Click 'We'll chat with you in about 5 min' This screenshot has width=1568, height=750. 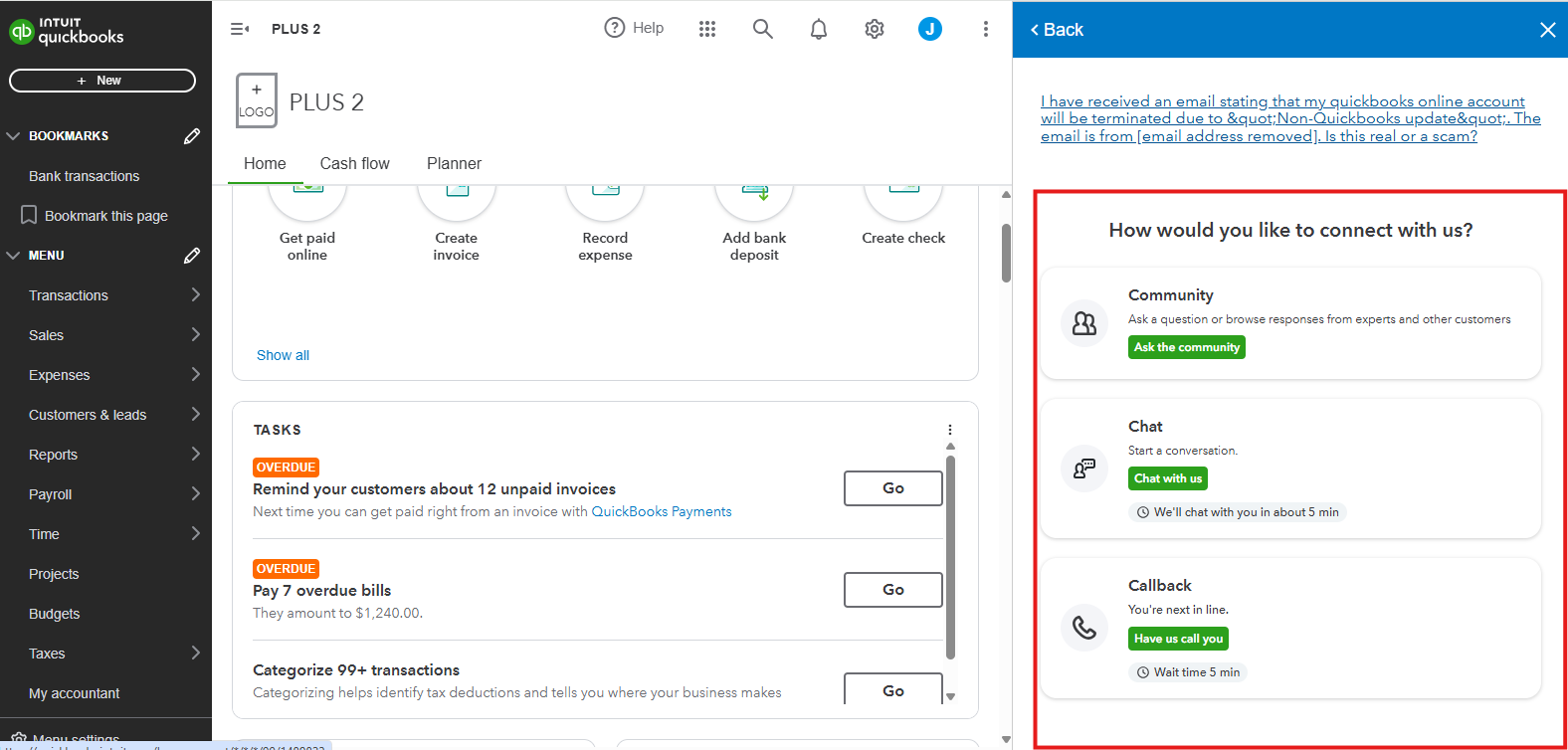pyautogui.click(x=1238, y=512)
